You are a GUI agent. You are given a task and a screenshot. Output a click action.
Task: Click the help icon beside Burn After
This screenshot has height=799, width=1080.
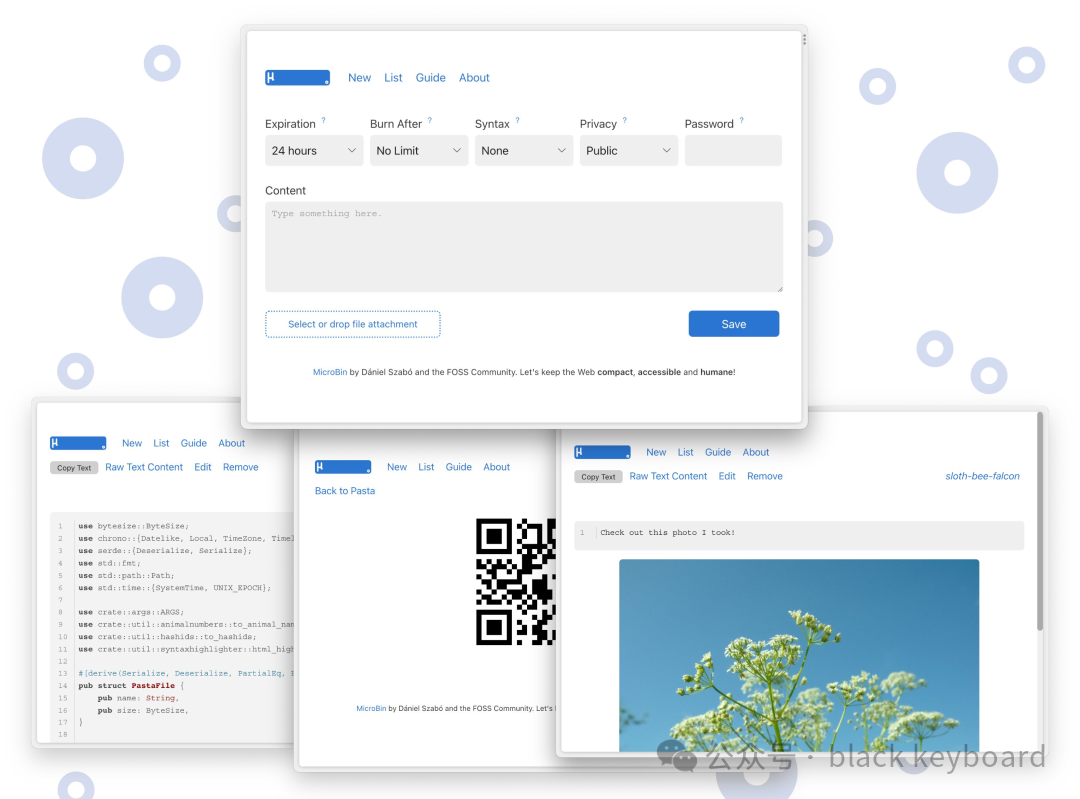pyautogui.click(x=430, y=121)
